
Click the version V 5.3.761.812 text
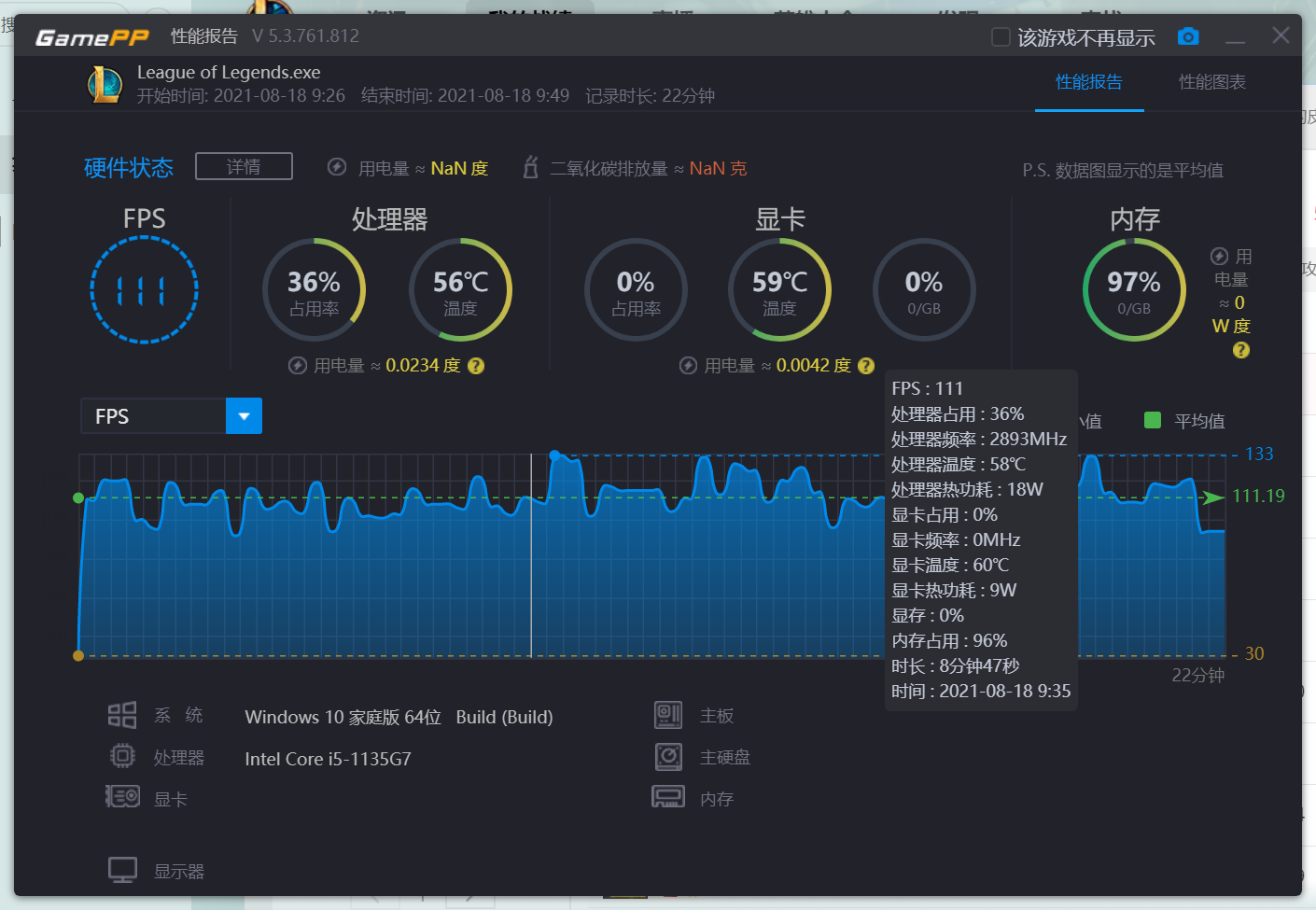click(305, 36)
